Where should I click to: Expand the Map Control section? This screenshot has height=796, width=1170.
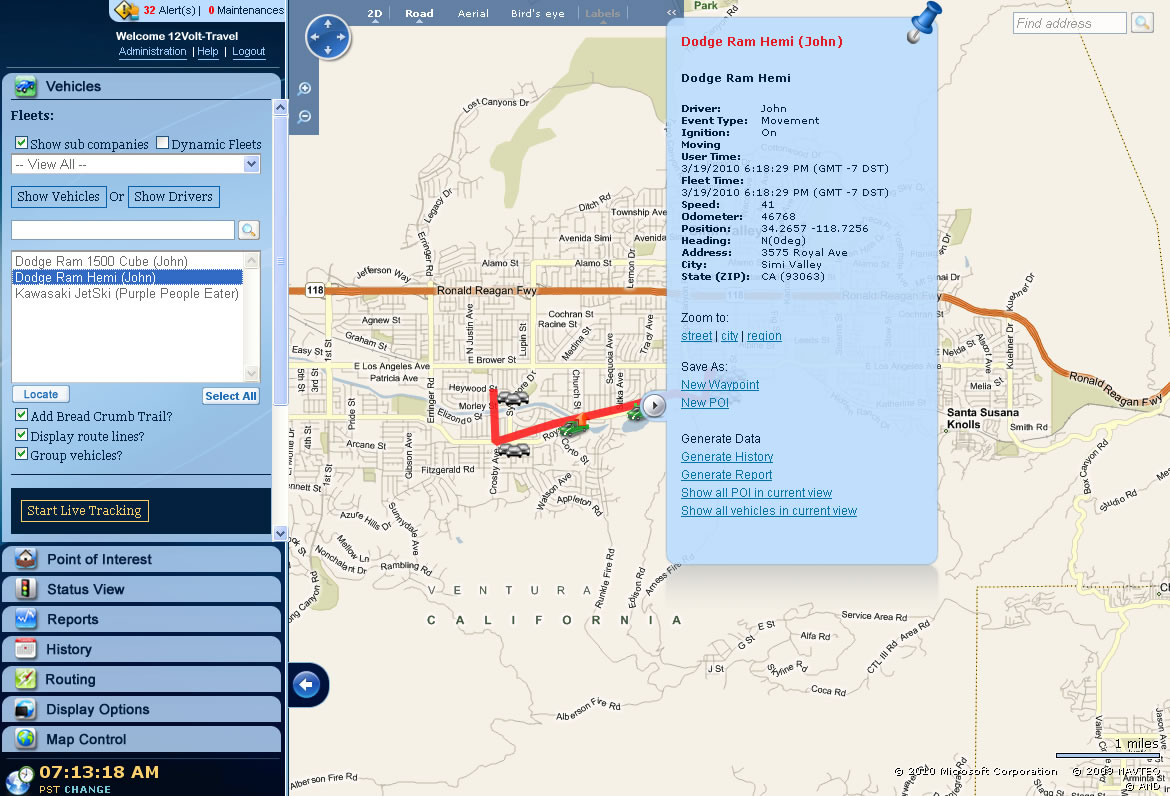[x=141, y=739]
